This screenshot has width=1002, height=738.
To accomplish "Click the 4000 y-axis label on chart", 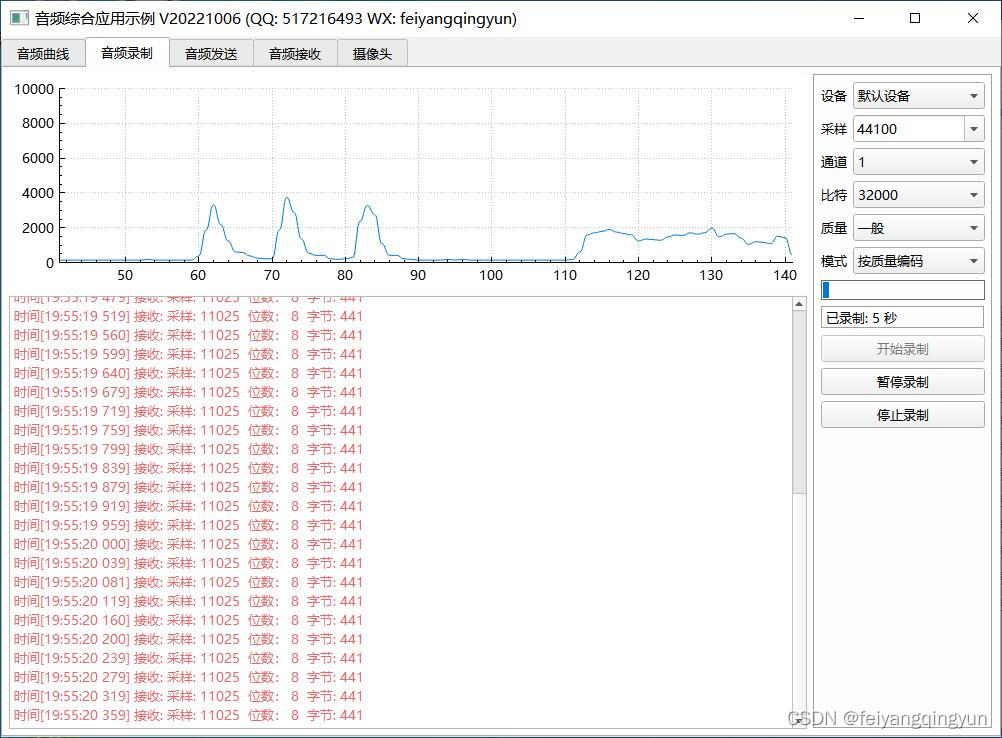I will click(38, 193).
